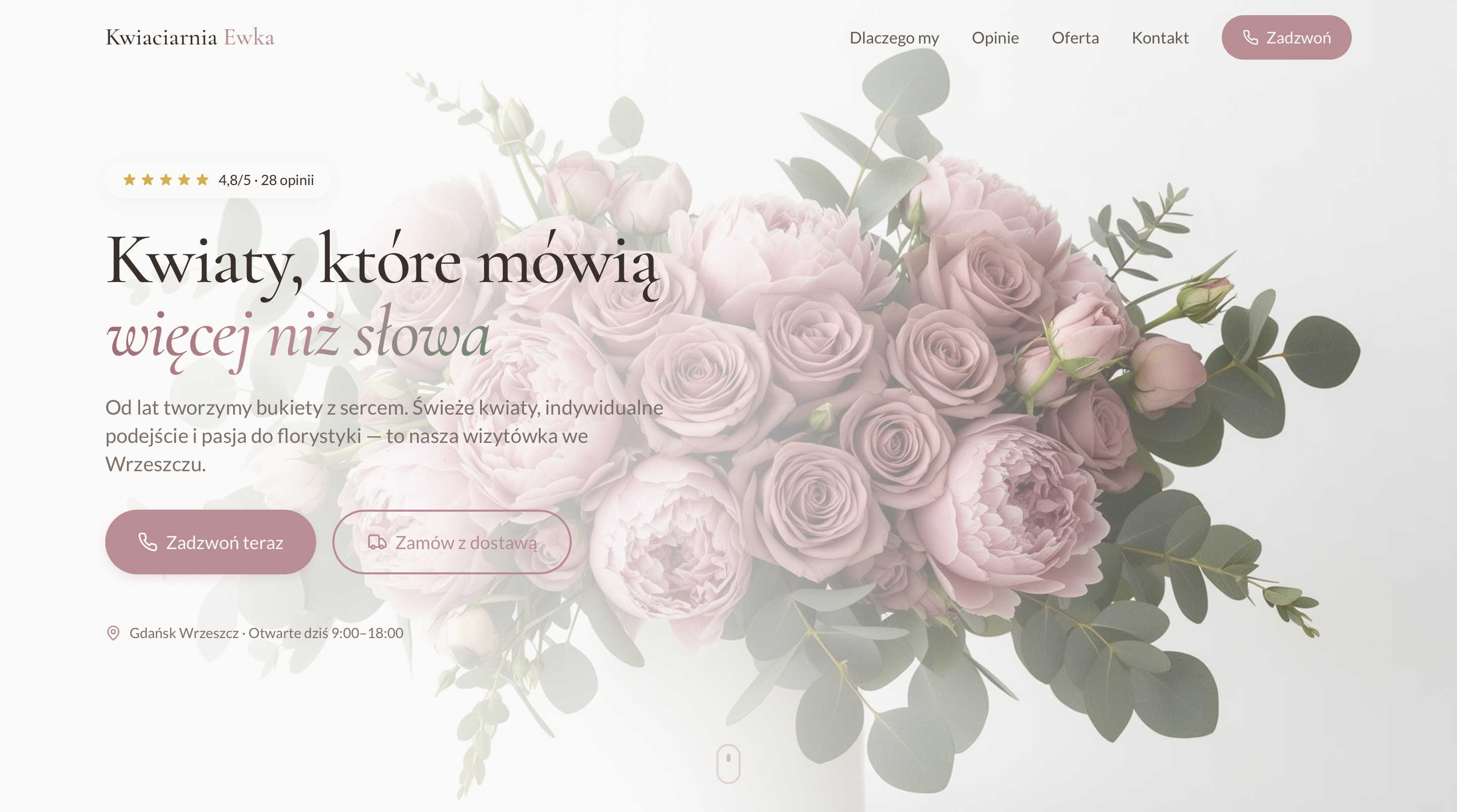The width and height of the screenshot is (1457, 812).
Task: Click the phone icon beside Zadzwoń teraz
Action: pyautogui.click(x=148, y=542)
